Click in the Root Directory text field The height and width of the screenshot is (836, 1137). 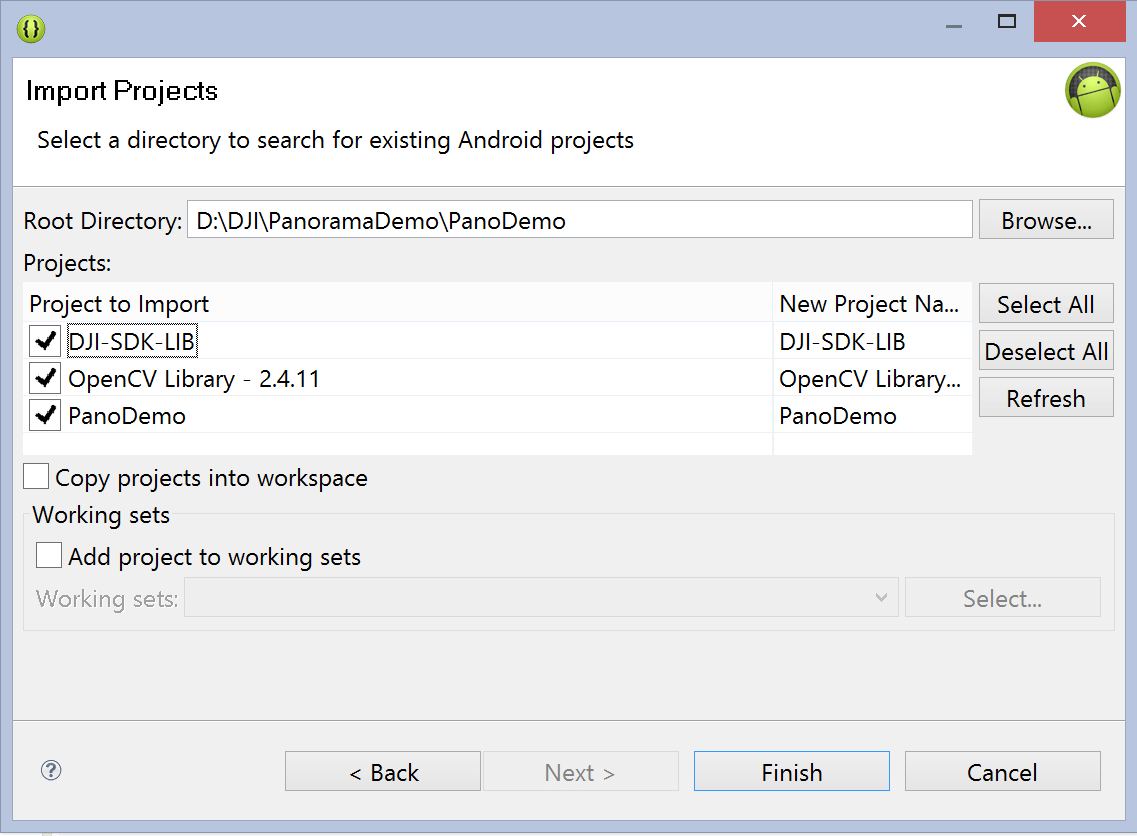click(579, 220)
